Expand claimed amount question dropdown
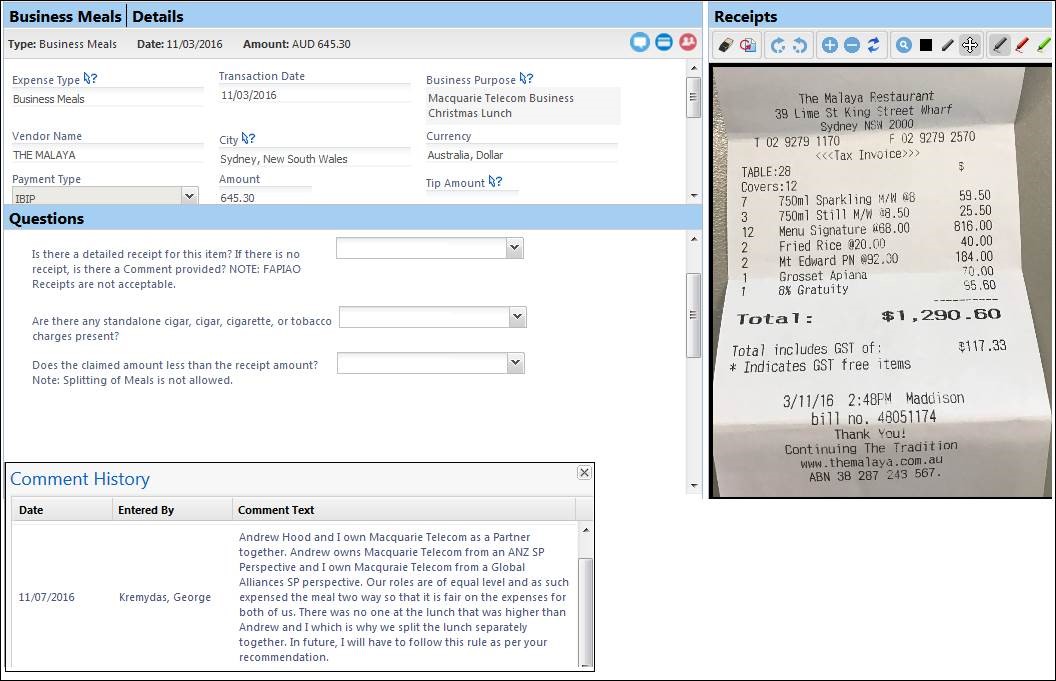The height and width of the screenshot is (681, 1056). coord(515,363)
